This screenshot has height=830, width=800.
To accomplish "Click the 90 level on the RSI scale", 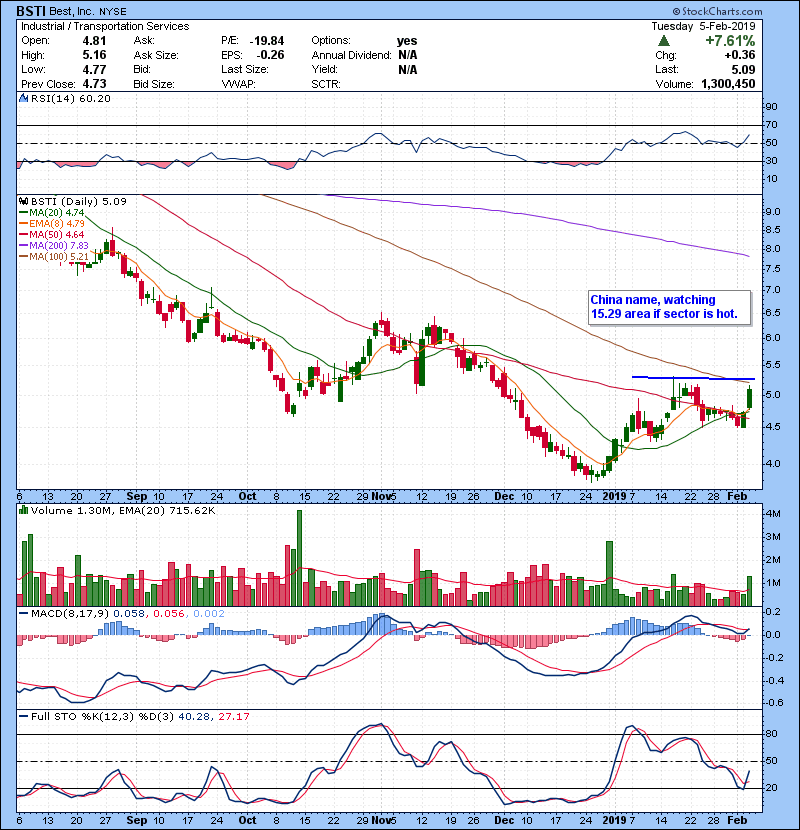I will pyautogui.click(x=771, y=107).
